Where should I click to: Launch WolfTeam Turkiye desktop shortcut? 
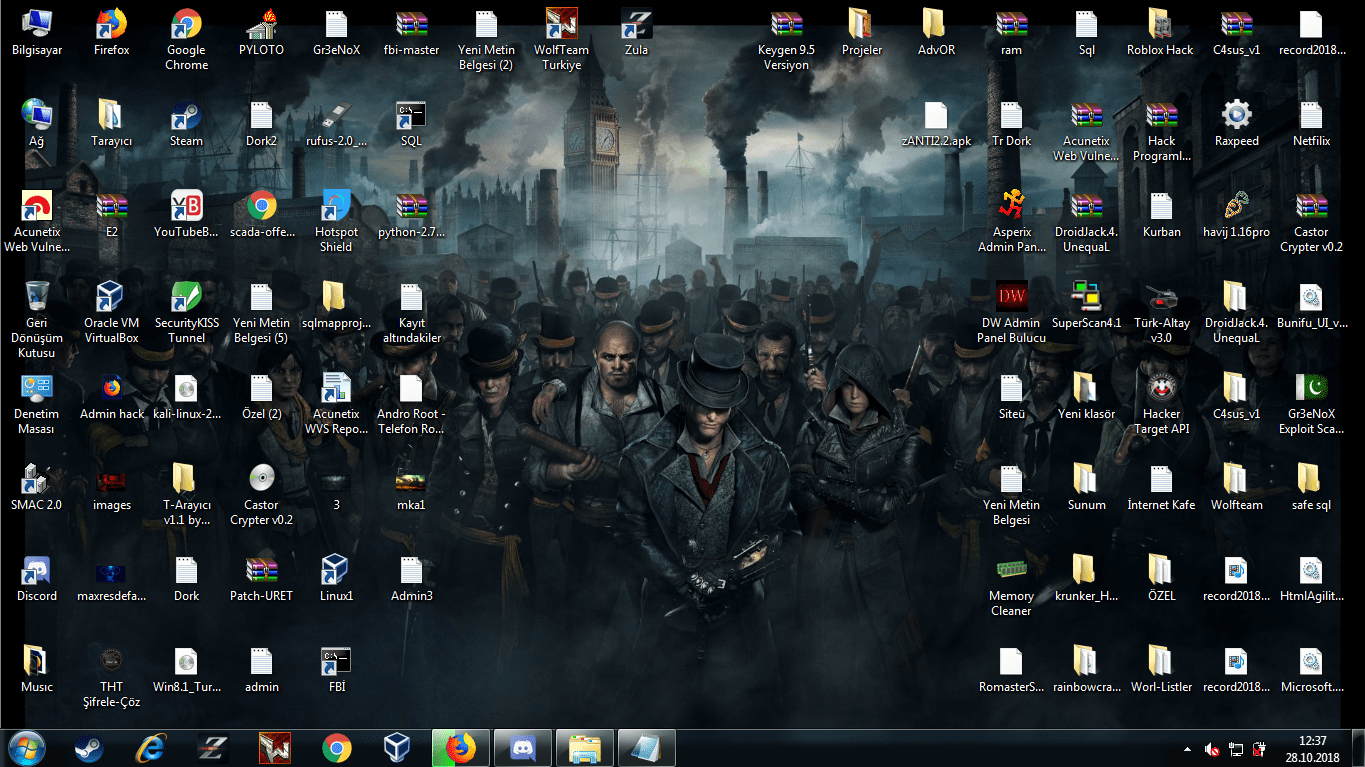(x=562, y=40)
